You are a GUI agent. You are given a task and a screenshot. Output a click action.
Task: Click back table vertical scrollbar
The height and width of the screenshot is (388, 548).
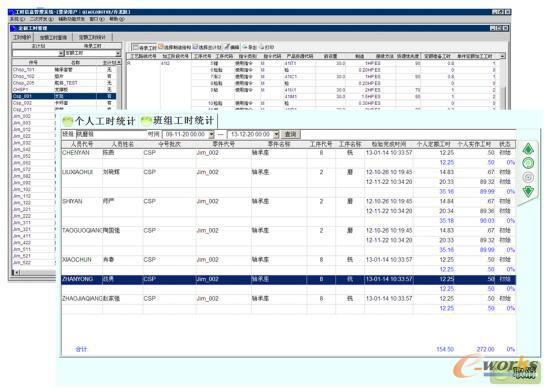pos(503,84)
